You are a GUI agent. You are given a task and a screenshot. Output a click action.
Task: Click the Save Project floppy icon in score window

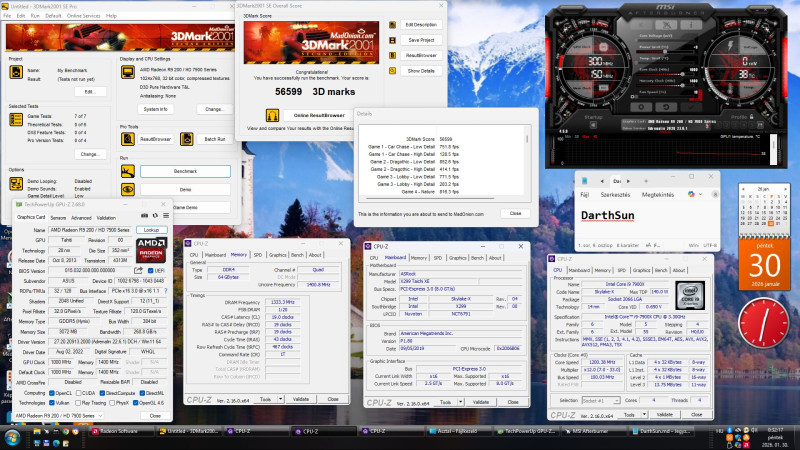[x=392, y=40]
